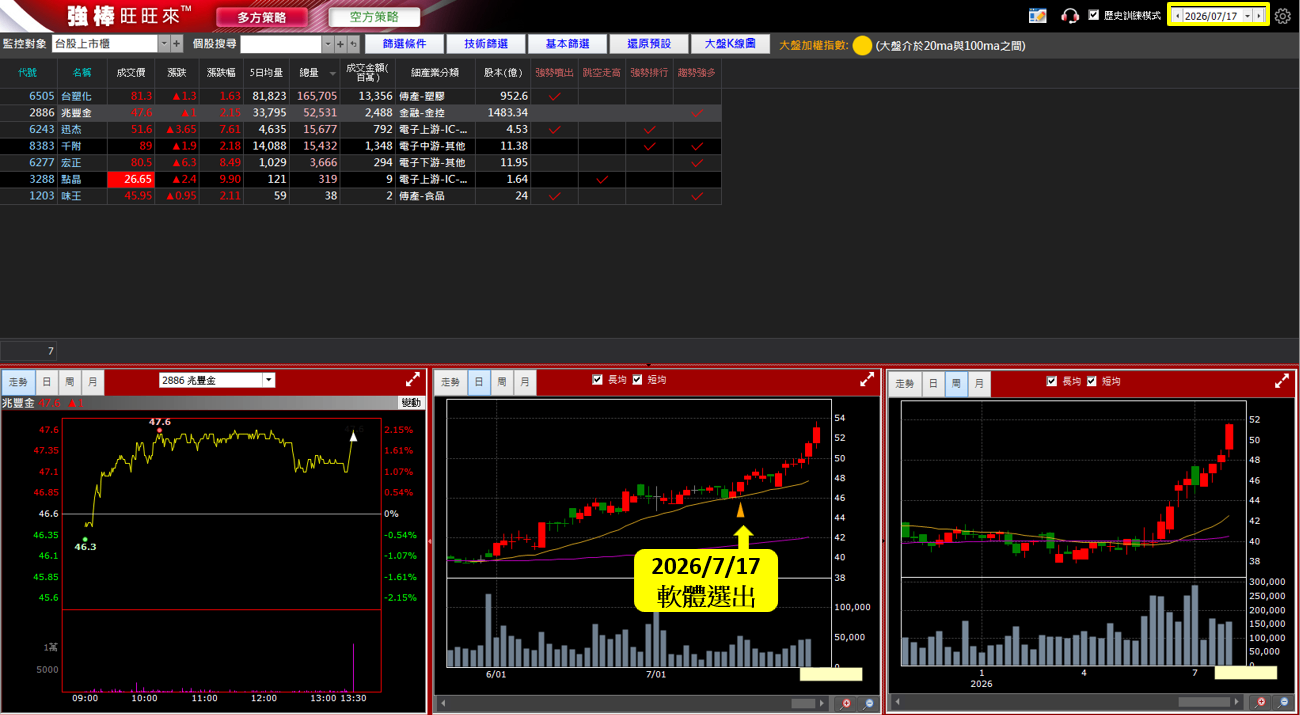Expand the 兆豐金 intraday chart to full size
Image resolution: width=1300 pixels, height=715 pixels.
point(412,380)
